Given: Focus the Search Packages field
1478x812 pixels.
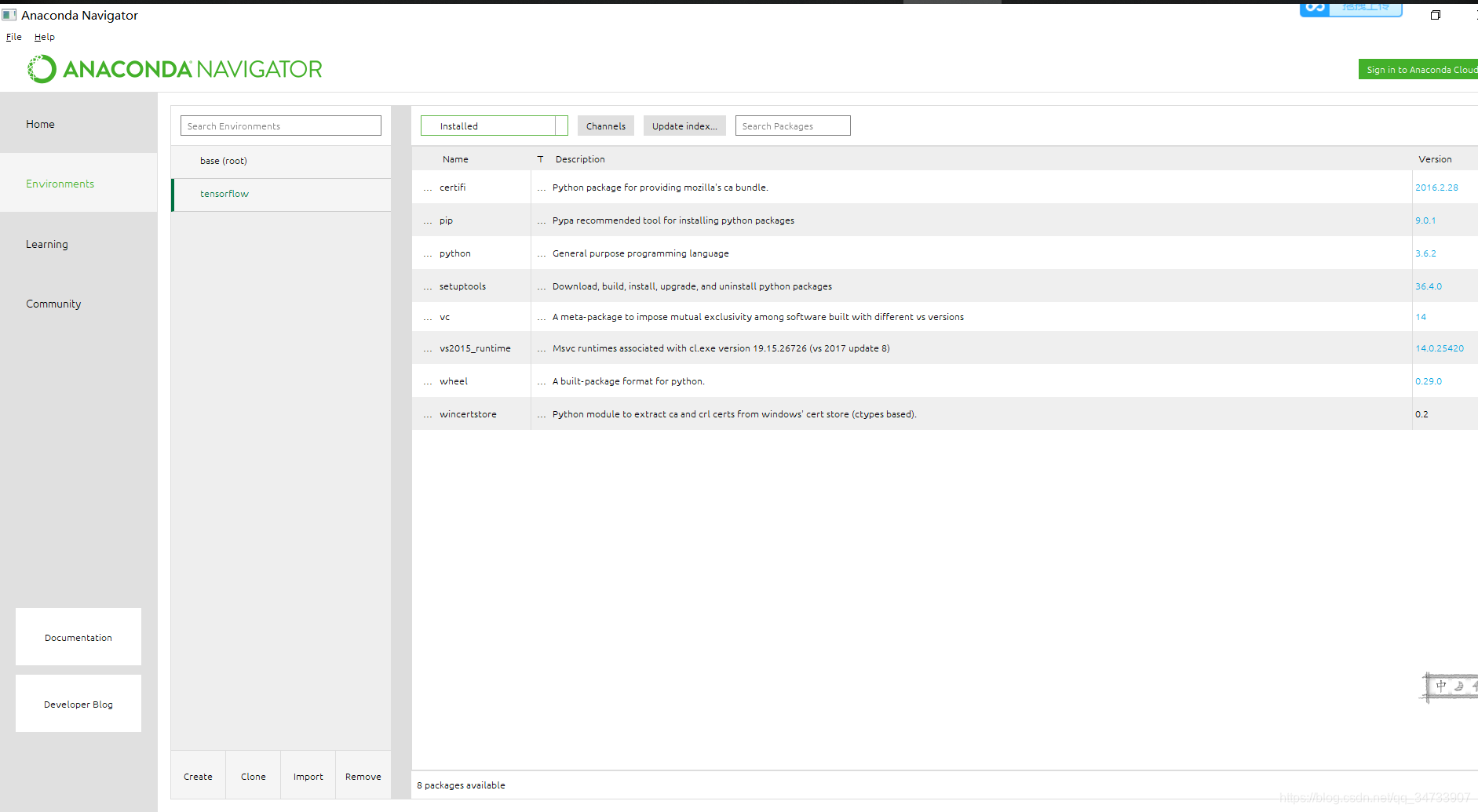Looking at the screenshot, I should click(x=793, y=126).
